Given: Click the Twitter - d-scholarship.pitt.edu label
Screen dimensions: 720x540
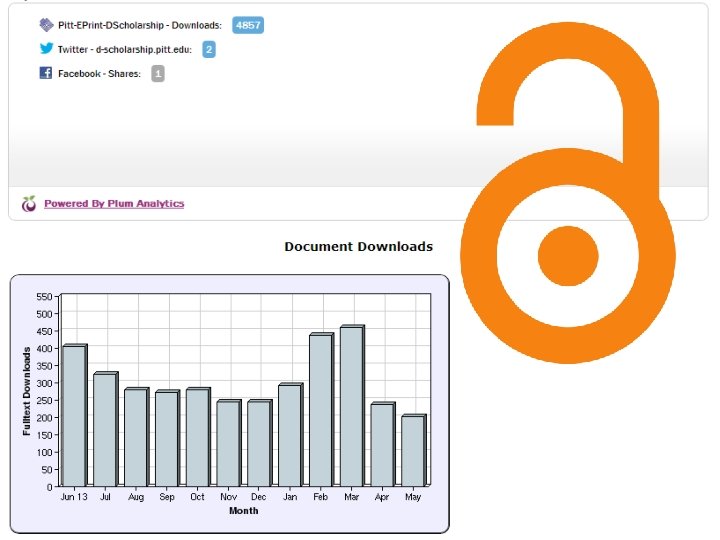Looking at the screenshot, I should pos(124,49).
